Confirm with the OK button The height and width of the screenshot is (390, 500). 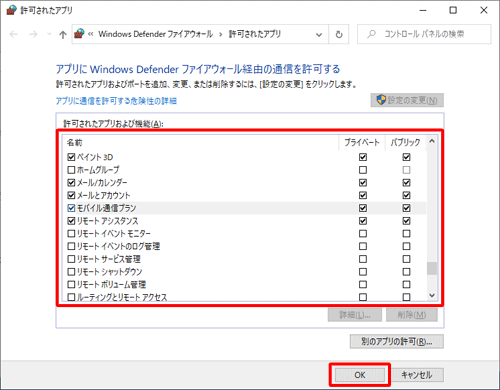(360, 375)
